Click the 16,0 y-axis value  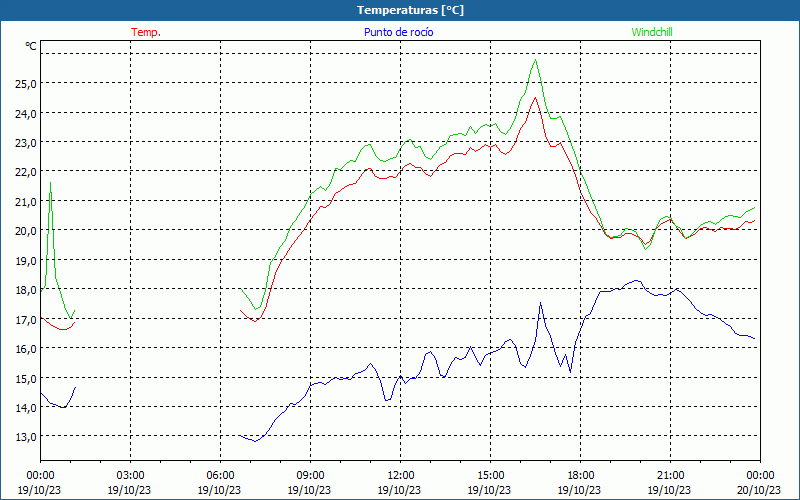click(26, 348)
